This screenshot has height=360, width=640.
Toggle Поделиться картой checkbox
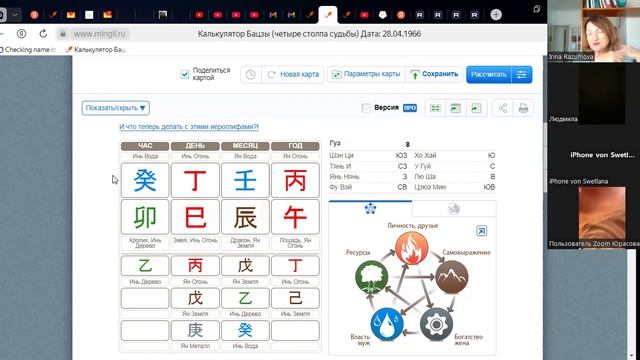click(x=184, y=74)
